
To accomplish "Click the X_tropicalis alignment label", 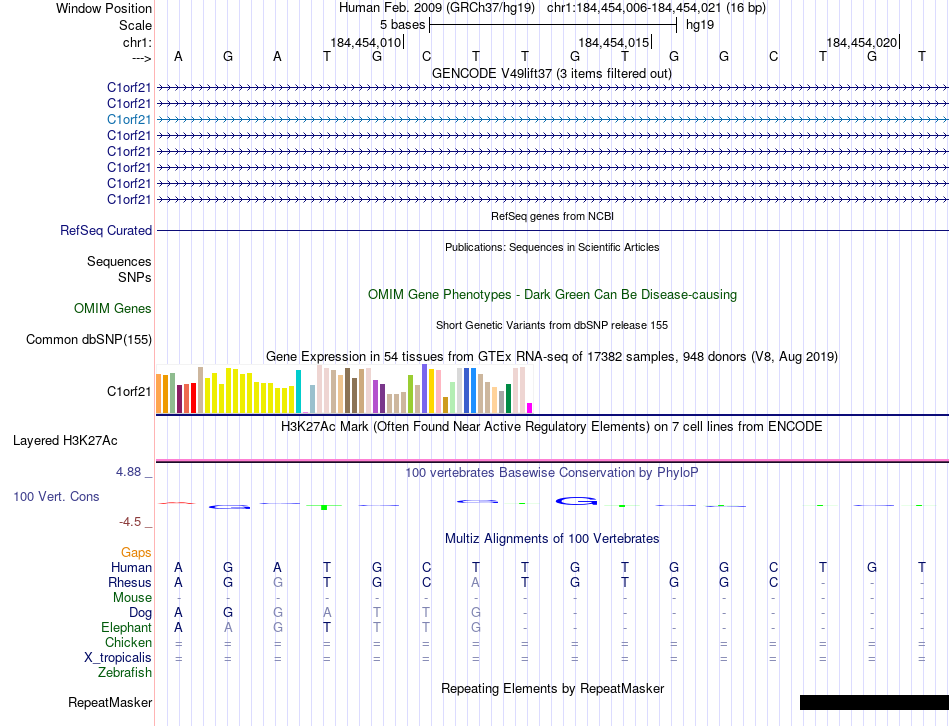I will [118, 658].
